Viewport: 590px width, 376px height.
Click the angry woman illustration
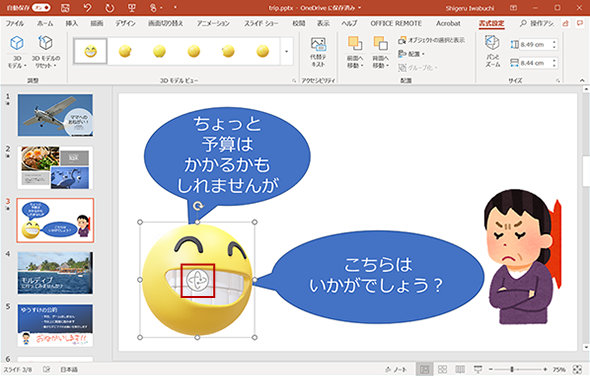(x=521, y=257)
